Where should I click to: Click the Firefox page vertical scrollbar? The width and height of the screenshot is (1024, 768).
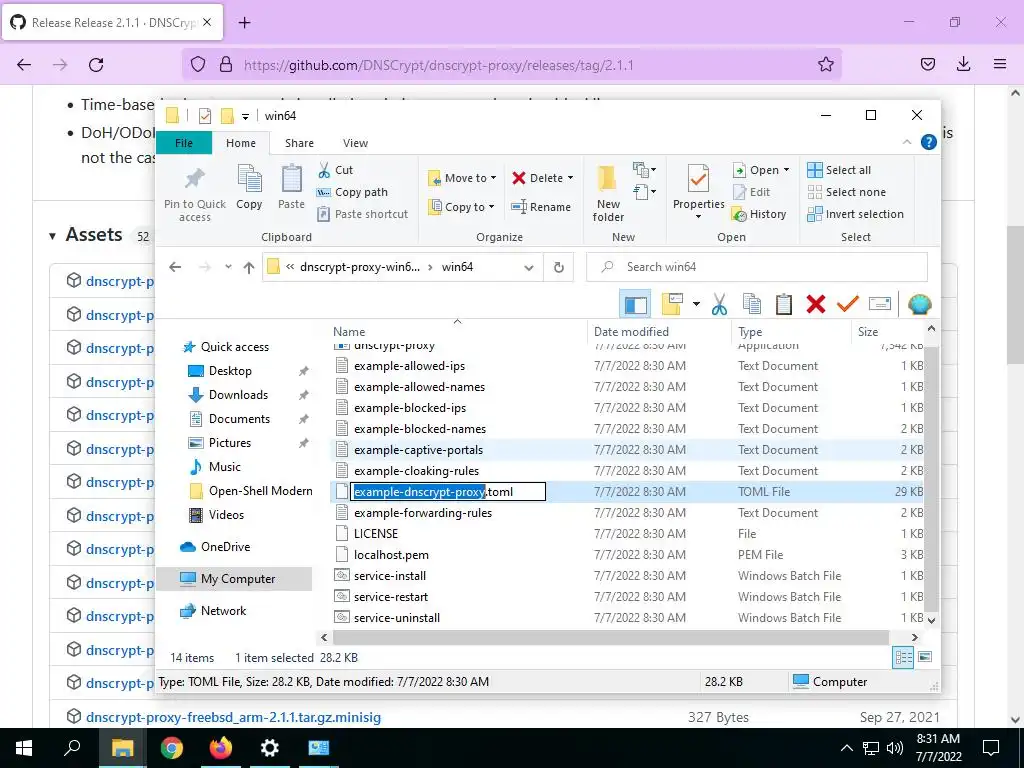tap(1015, 296)
